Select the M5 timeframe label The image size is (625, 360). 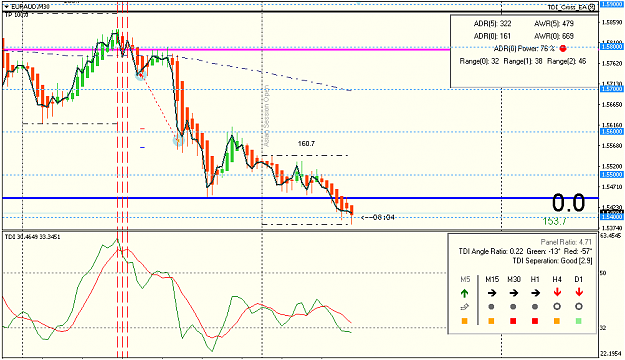coord(465,279)
